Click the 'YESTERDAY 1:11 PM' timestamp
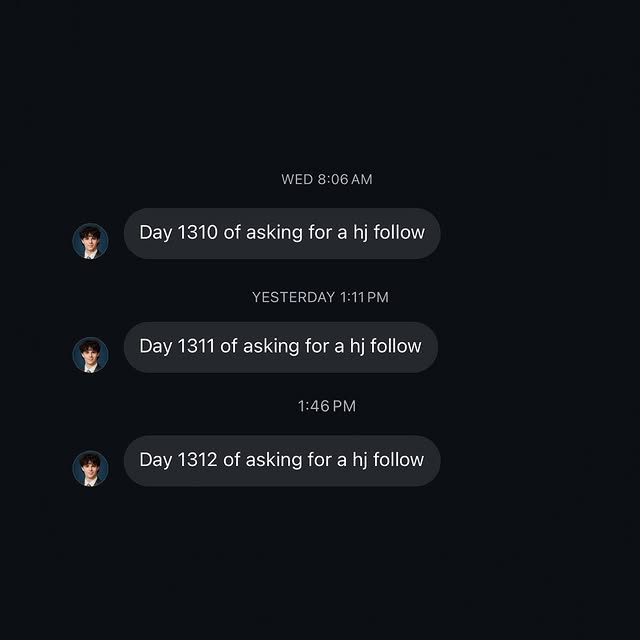Viewport: 640px width, 640px height. [x=320, y=297]
